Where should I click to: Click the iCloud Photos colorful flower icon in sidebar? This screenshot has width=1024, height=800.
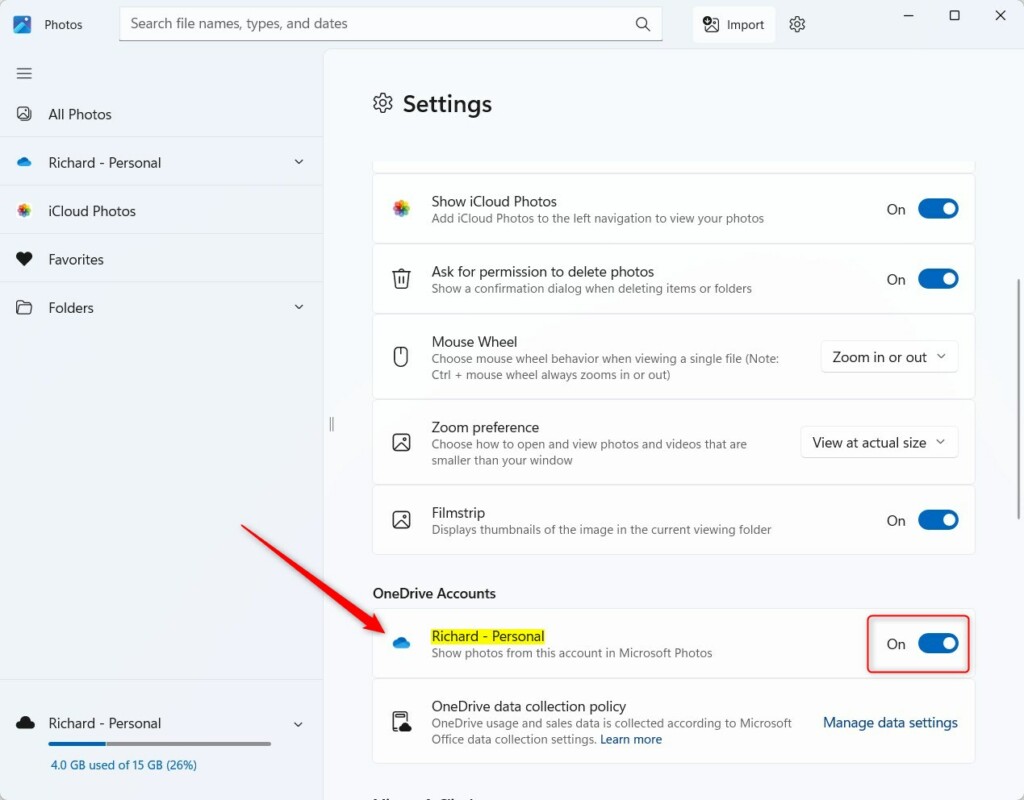tap(24, 210)
